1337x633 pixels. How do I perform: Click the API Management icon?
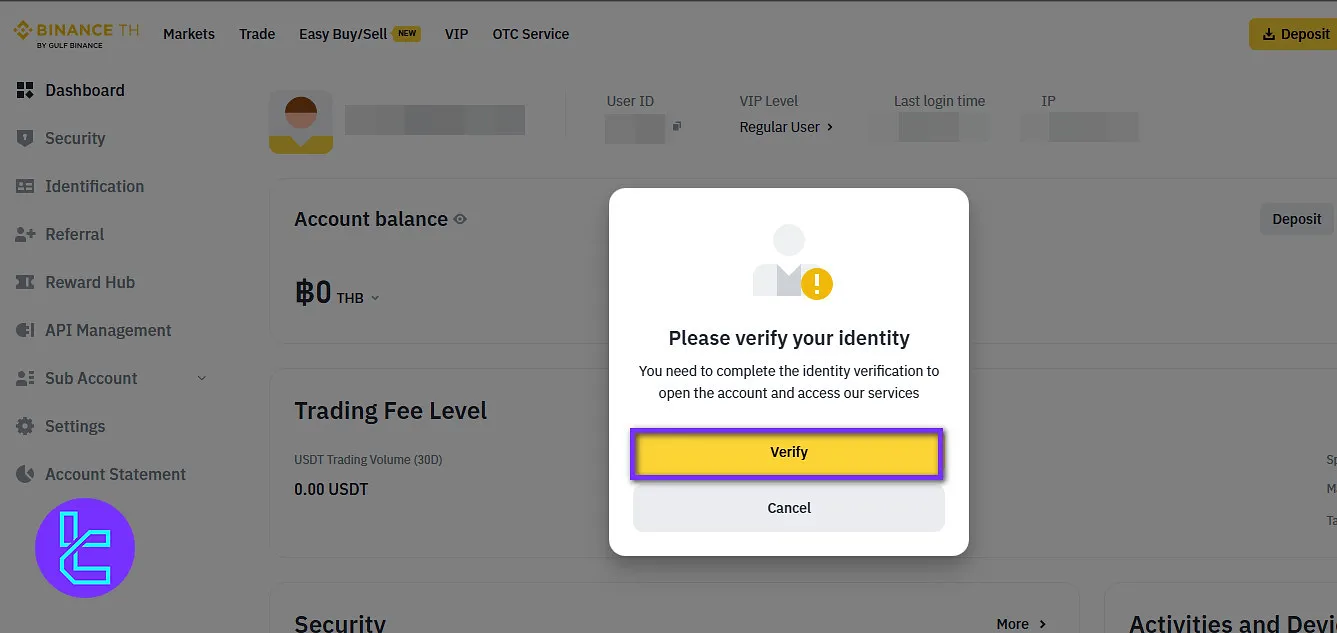(x=25, y=330)
